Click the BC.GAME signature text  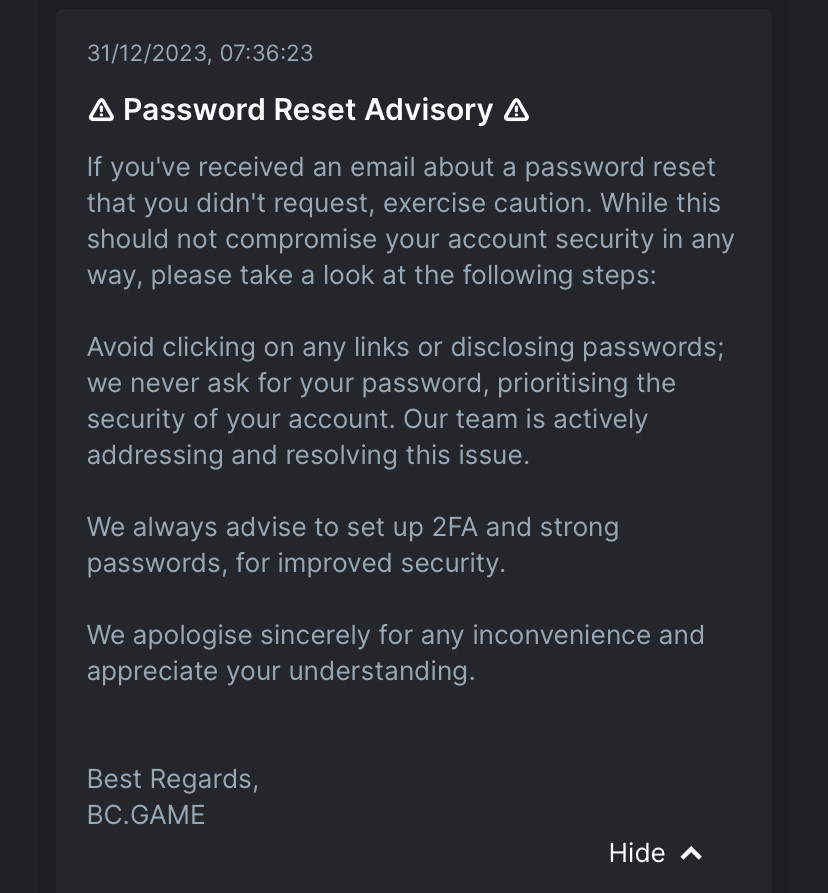click(x=146, y=815)
